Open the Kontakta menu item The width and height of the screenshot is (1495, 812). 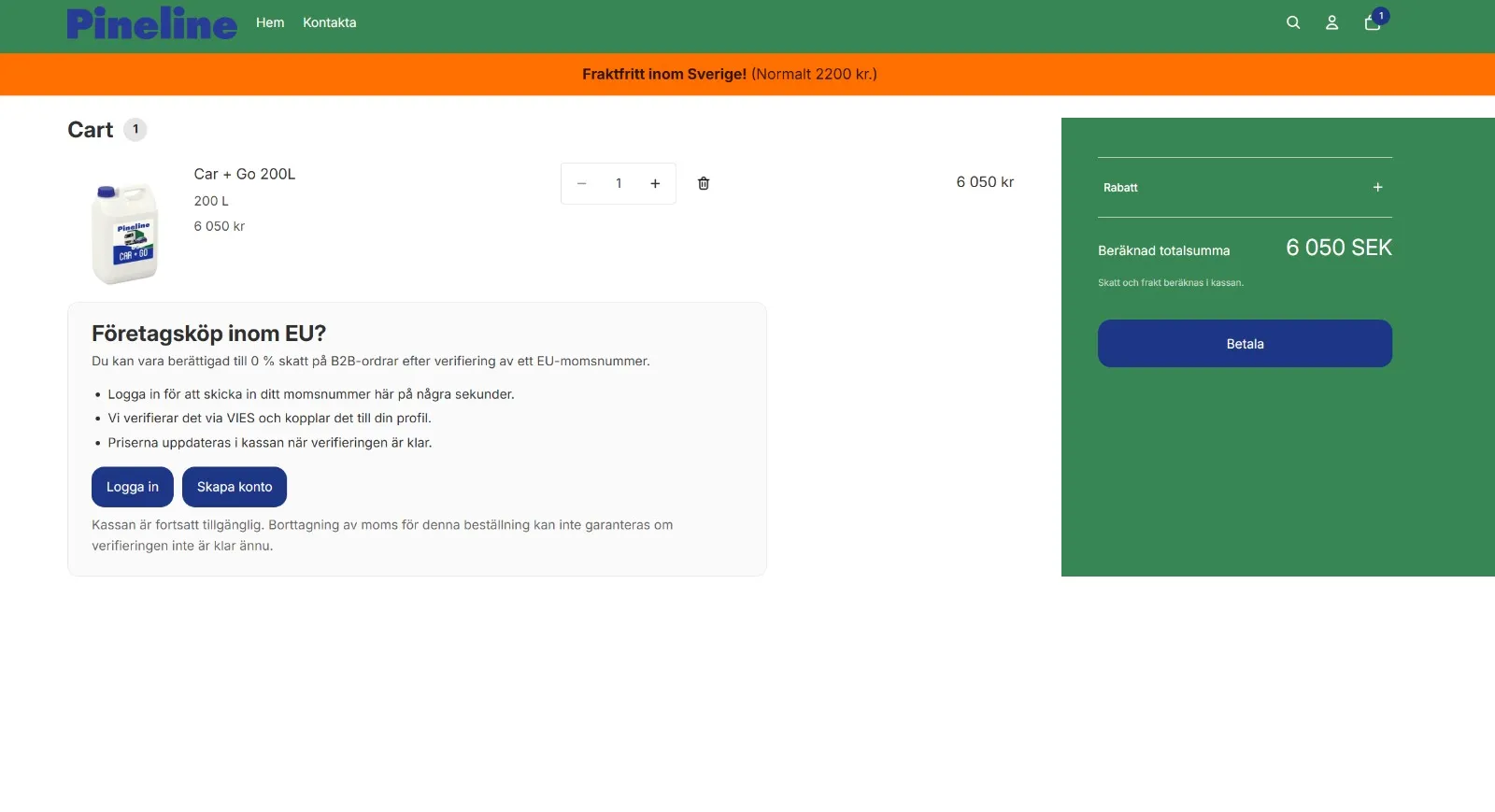tap(330, 22)
